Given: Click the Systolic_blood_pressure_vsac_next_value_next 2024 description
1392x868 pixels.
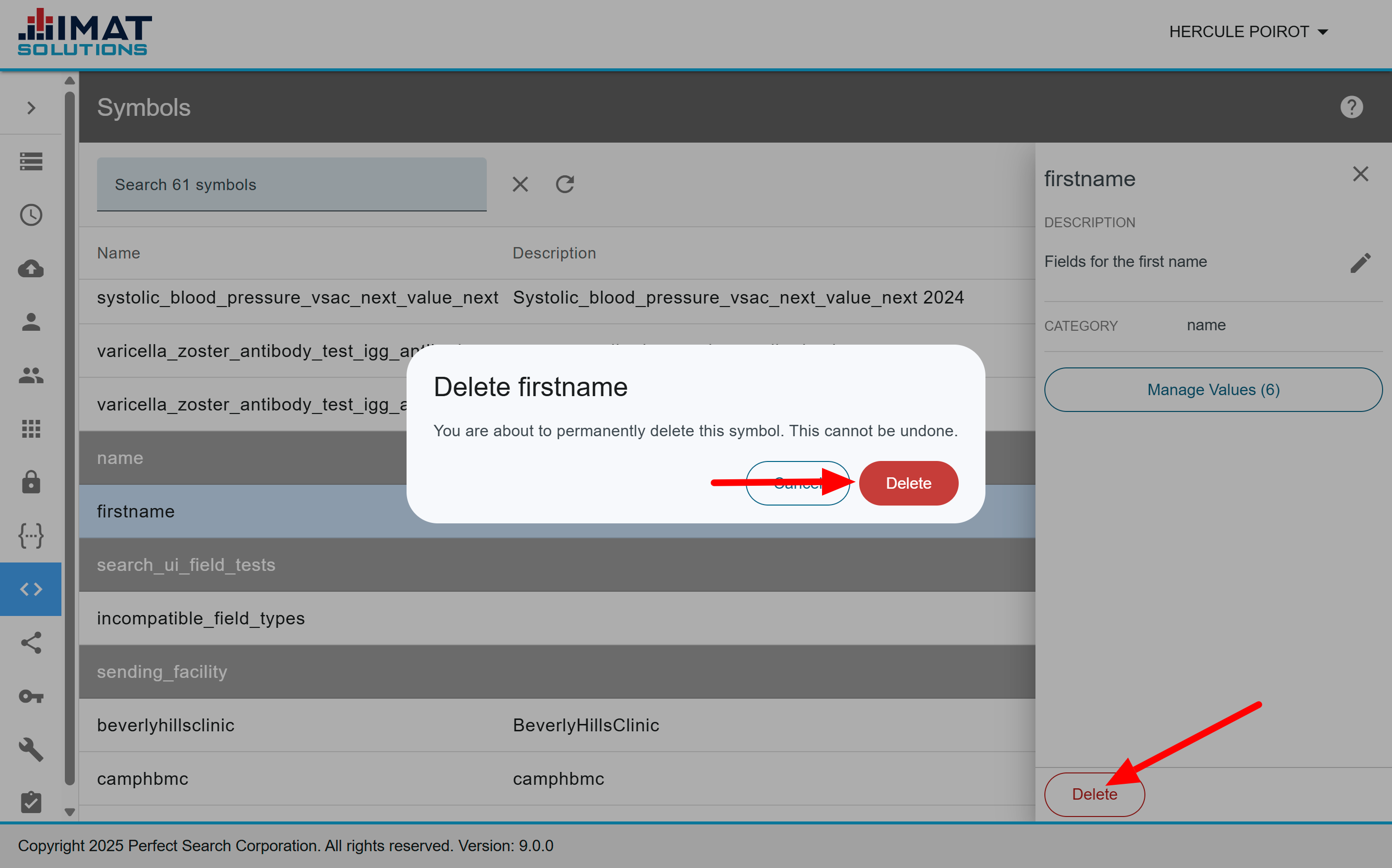Looking at the screenshot, I should (738, 298).
